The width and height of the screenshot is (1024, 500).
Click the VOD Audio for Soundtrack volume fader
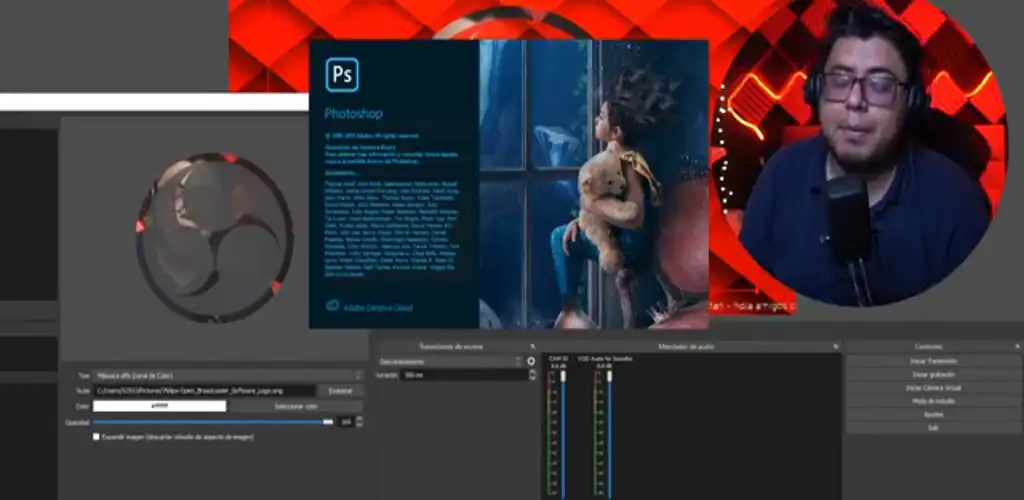(609, 377)
